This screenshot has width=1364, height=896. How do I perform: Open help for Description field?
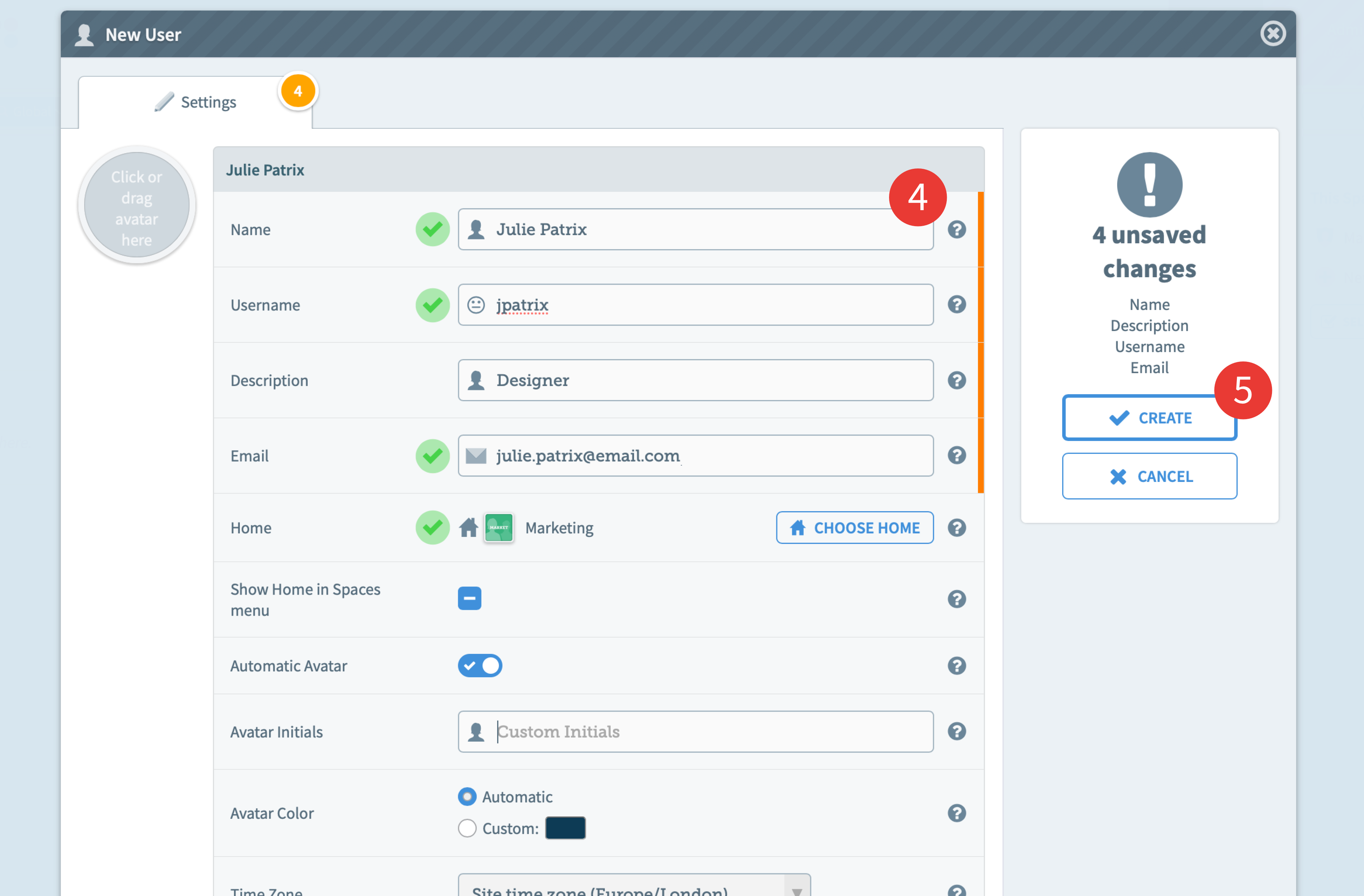[957, 380]
